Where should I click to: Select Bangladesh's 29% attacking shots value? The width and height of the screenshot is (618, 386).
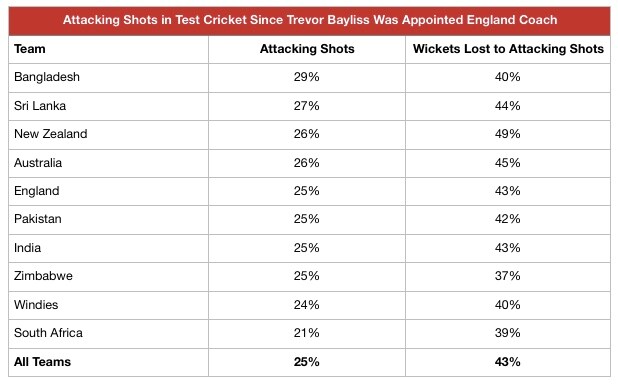[x=306, y=77]
